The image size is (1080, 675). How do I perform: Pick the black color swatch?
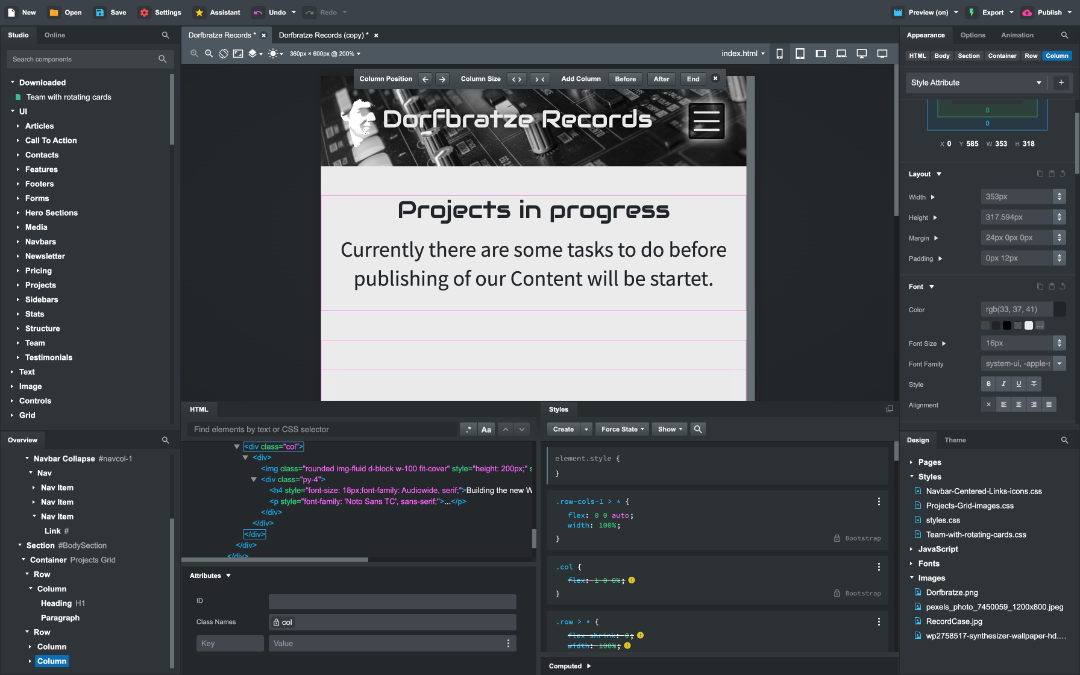tap(1007, 326)
